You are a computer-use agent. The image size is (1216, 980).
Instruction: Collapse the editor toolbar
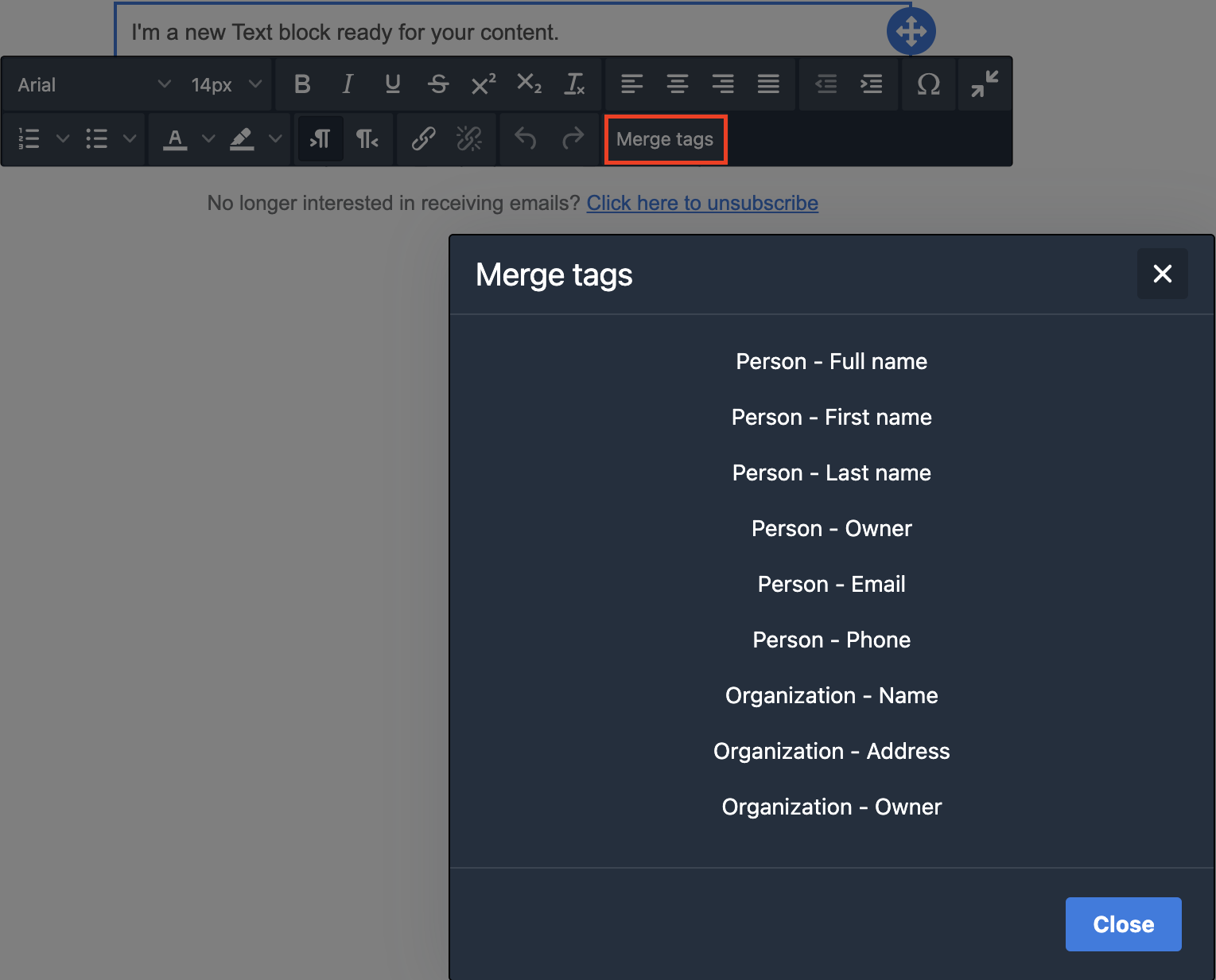click(x=985, y=84)
